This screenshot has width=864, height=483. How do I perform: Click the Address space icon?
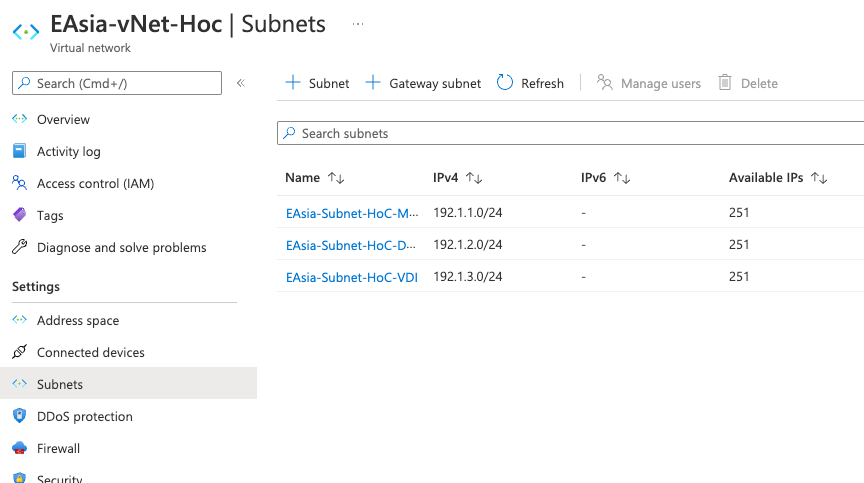click(x=19, y=319)
